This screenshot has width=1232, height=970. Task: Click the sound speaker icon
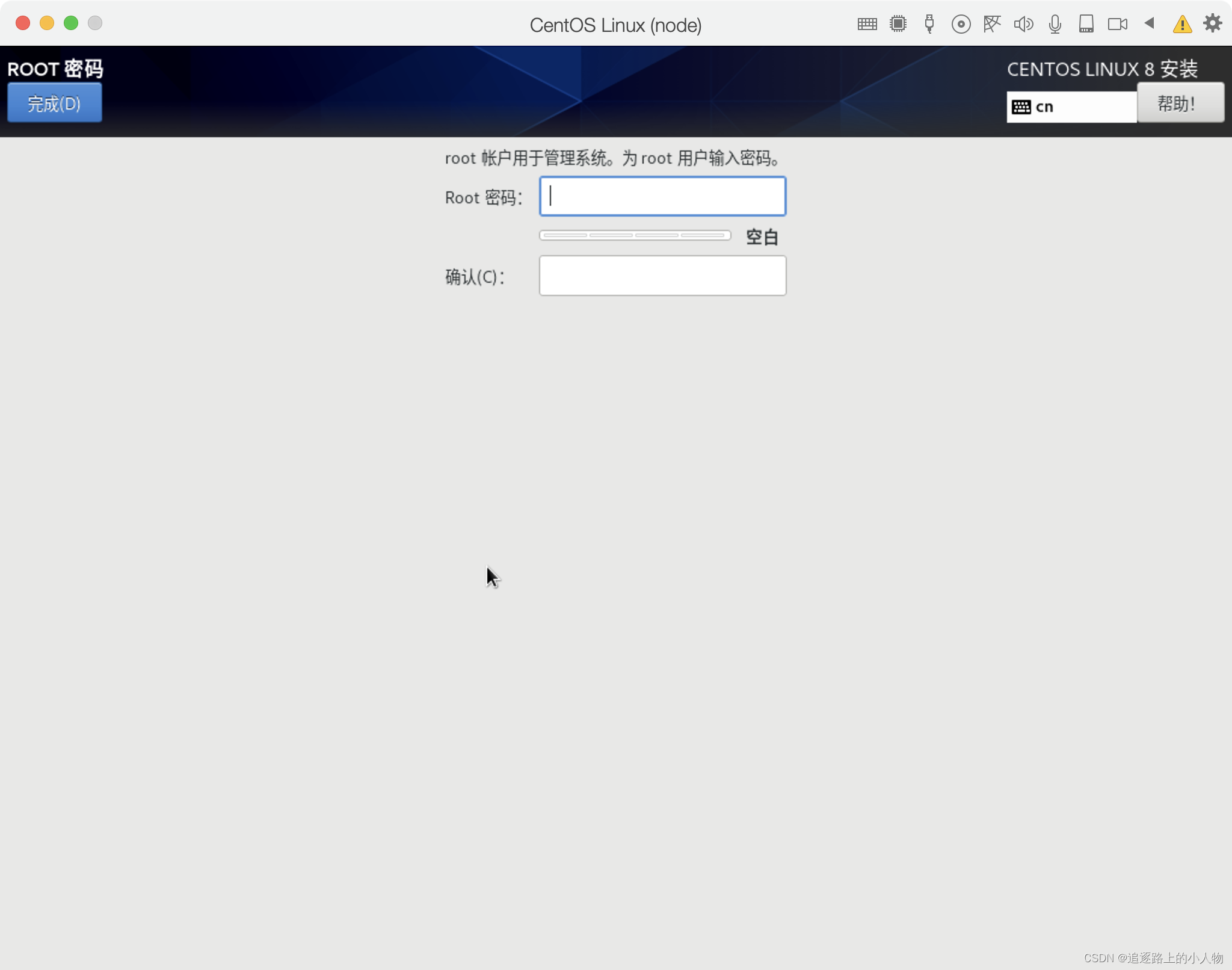(1023, 24)
